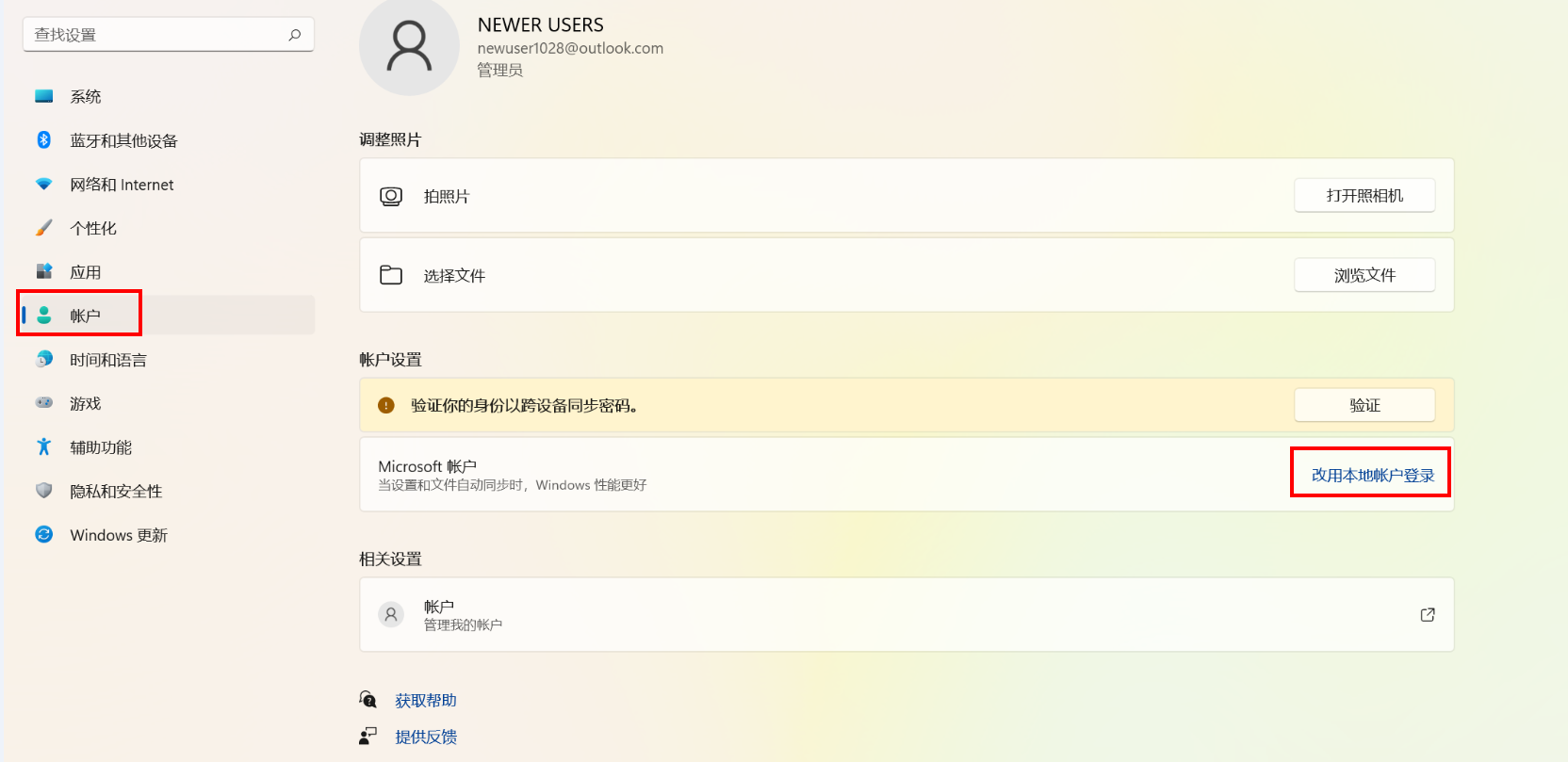Viewport: 1568px width, 762px height.
Task: Click the folder icon beside 选择文件
Action: pyautogui.click(x=391, y=275)
